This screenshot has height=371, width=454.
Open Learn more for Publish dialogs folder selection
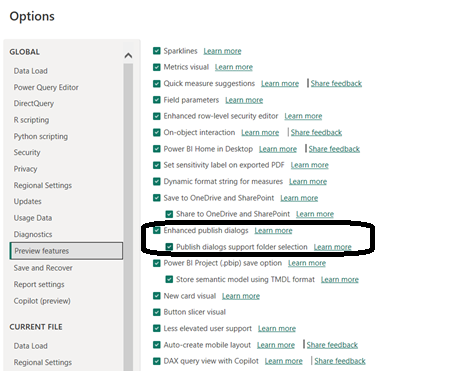coord(333,247)
